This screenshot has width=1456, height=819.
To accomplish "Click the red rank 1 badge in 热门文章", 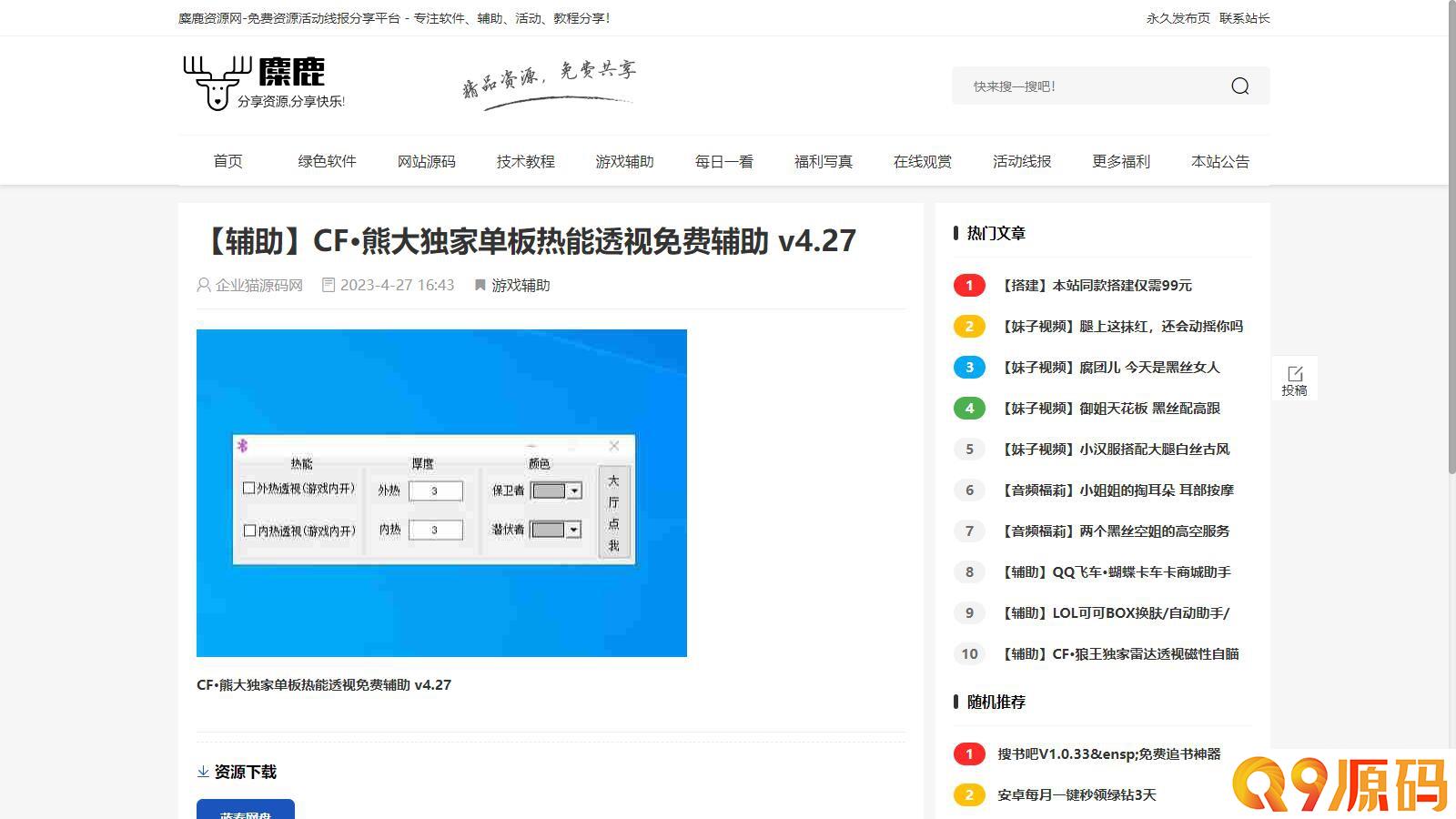I will click(x=969, y=285).
